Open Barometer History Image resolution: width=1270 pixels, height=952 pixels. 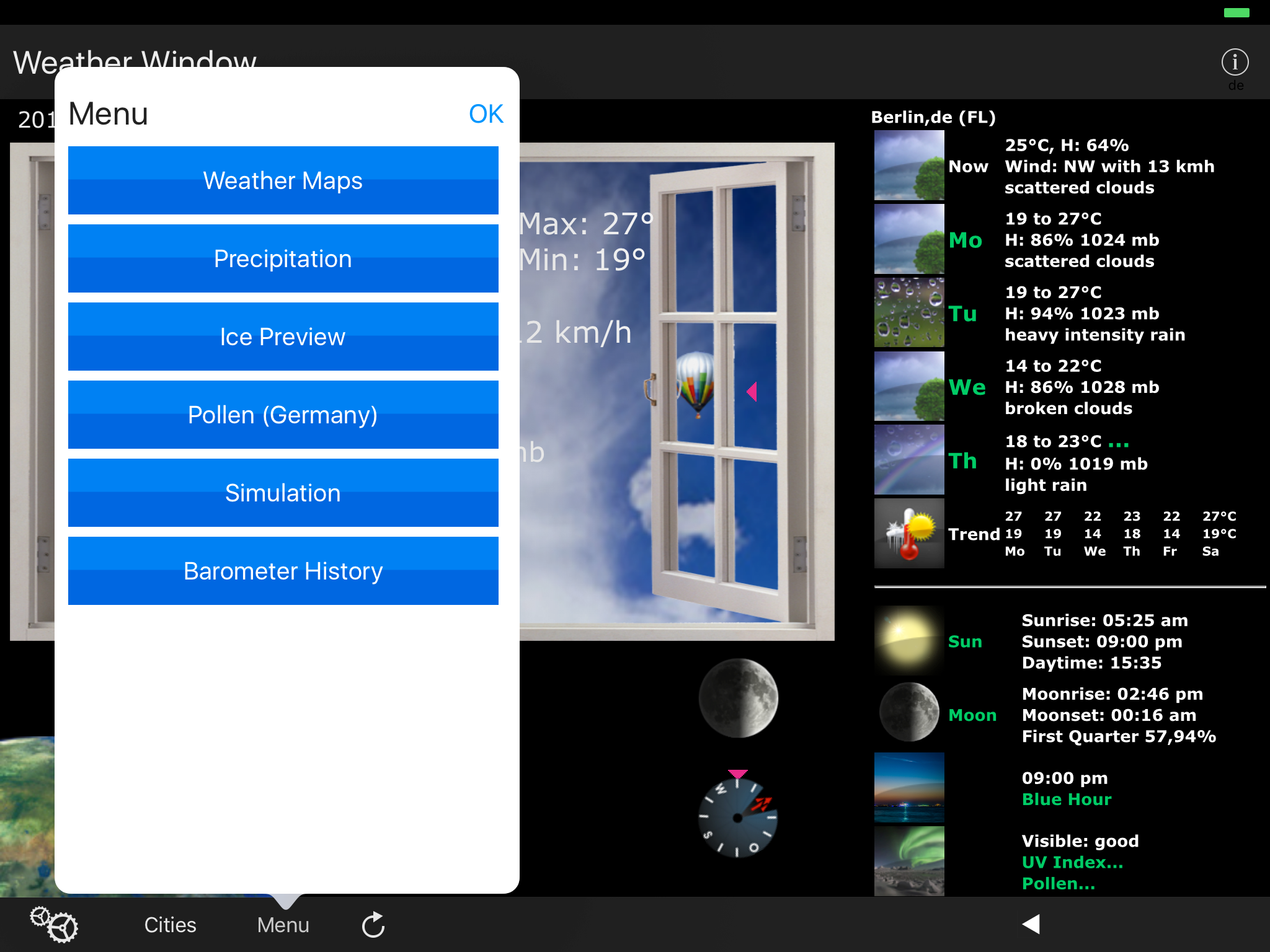[x=283, y=571]
